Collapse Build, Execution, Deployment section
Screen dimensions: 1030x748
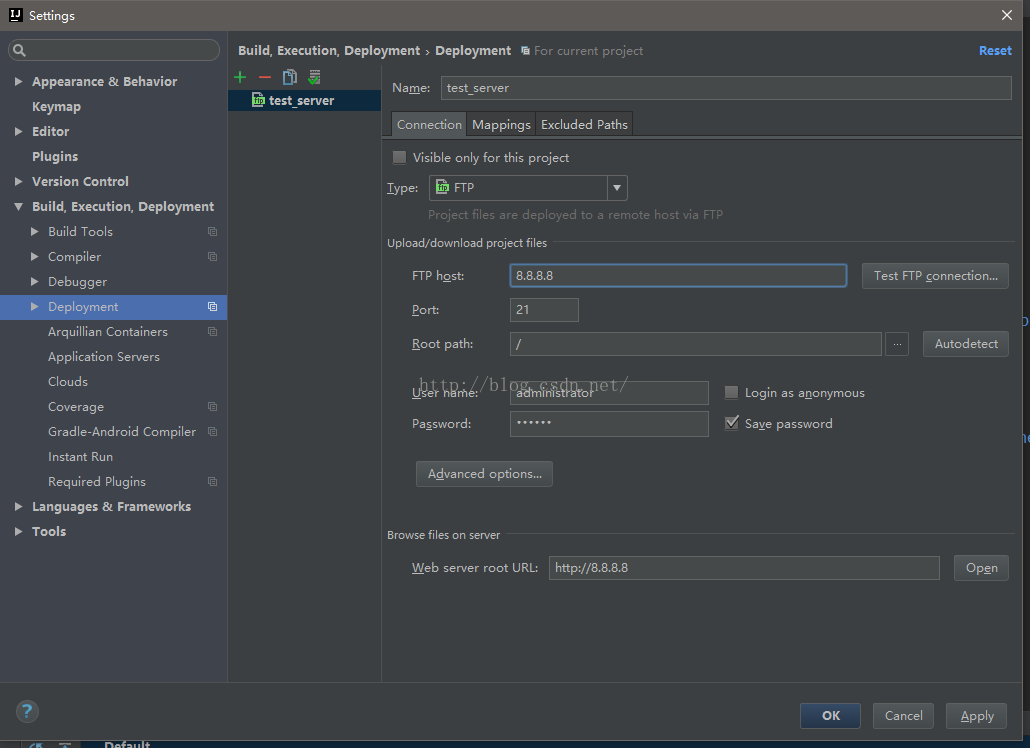18,207
